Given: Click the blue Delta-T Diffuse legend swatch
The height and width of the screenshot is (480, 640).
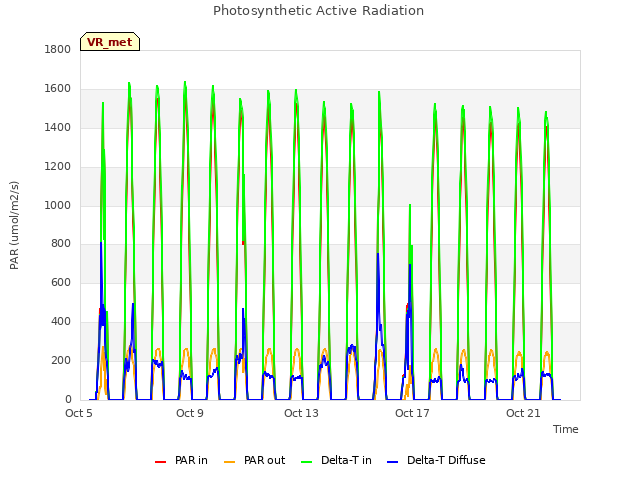Looking at the screenshot, I should click(393, 462).
